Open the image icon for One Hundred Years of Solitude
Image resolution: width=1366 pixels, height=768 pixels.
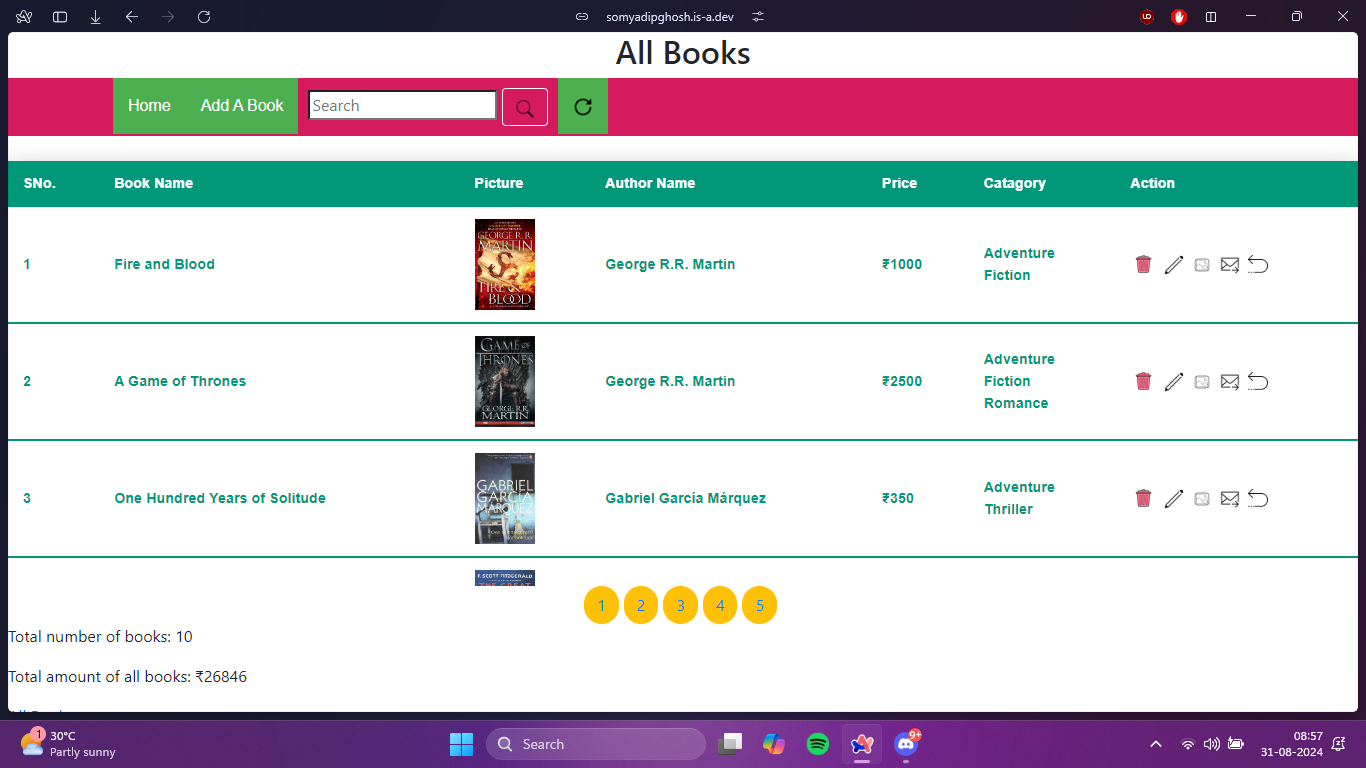1201,498
